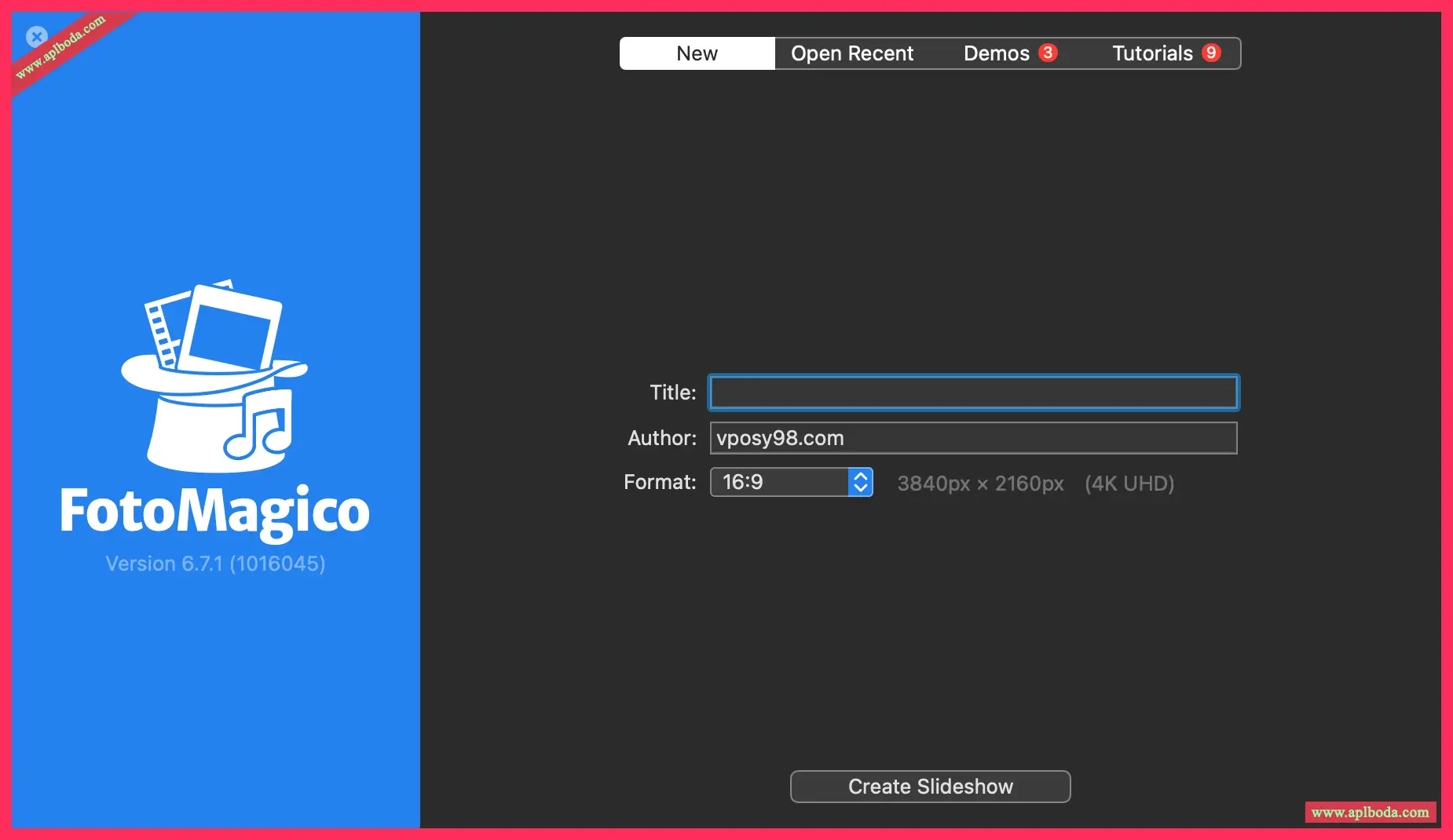Screen dimensions: 1453x840
Task: Click the (4K UHD) label
Action: pyautogui.click(x=1129, y=484)
